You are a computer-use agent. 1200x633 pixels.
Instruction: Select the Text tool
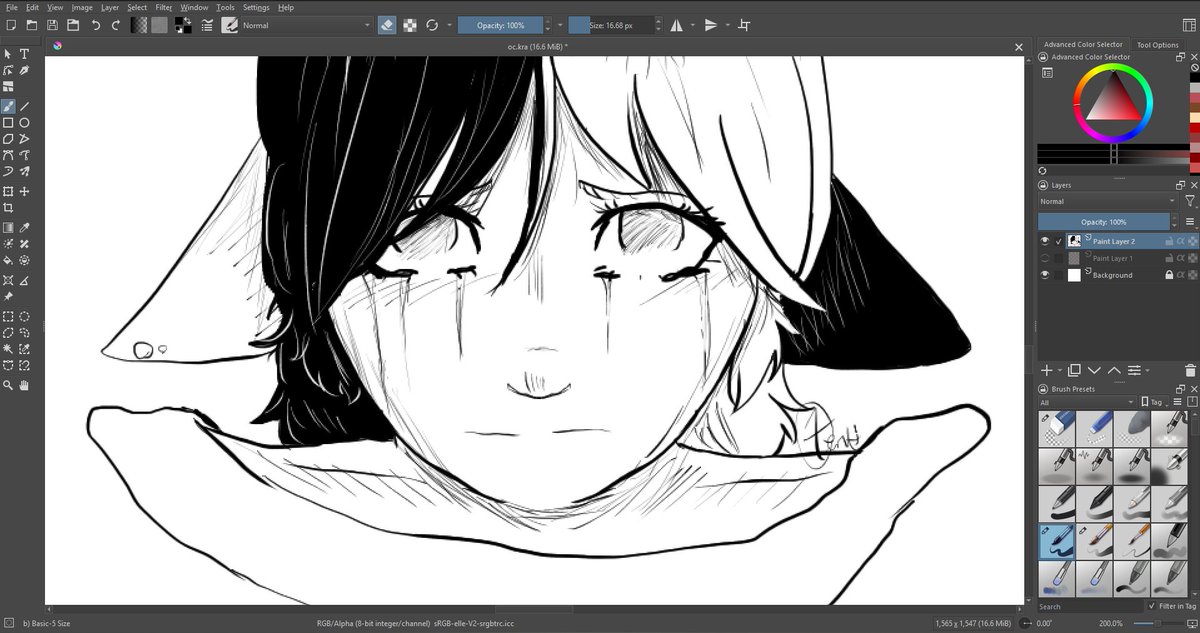pos(25,54)
